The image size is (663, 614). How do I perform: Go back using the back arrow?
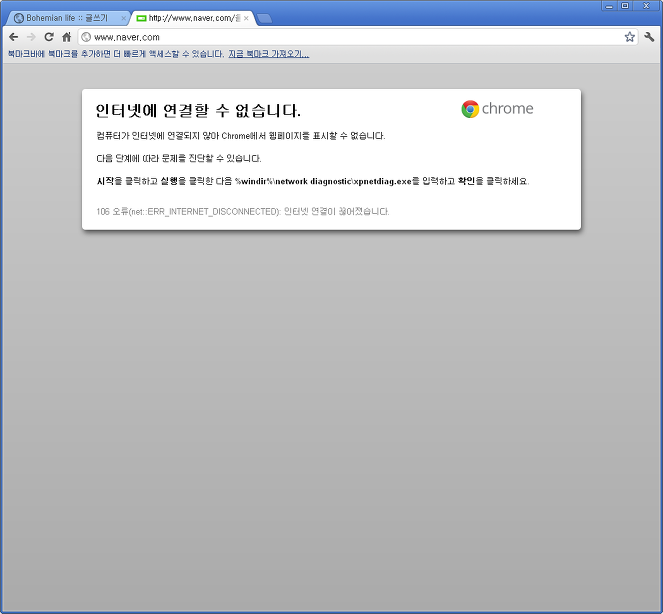coord(14,37)
